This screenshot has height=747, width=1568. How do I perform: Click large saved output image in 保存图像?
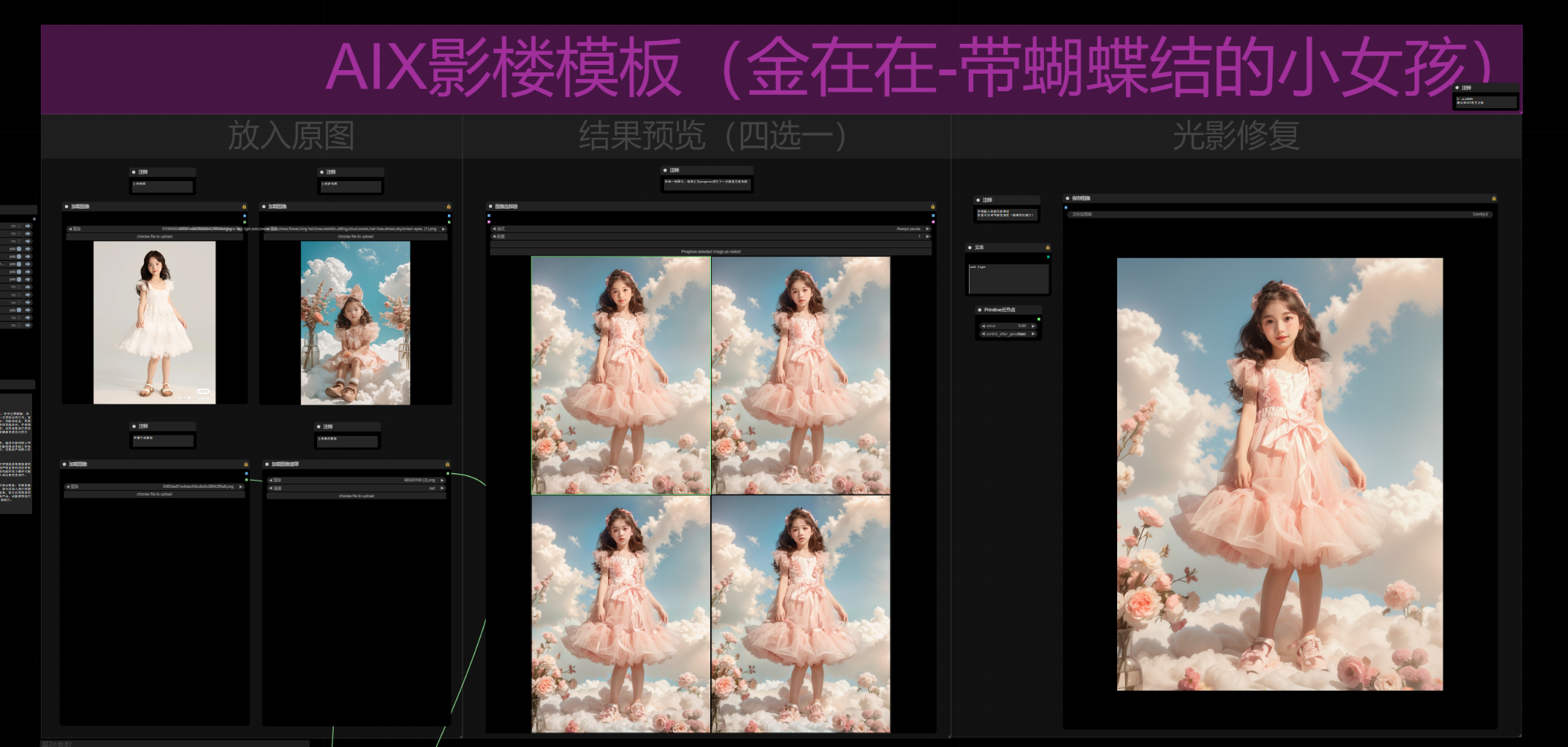click(1279, 474)
